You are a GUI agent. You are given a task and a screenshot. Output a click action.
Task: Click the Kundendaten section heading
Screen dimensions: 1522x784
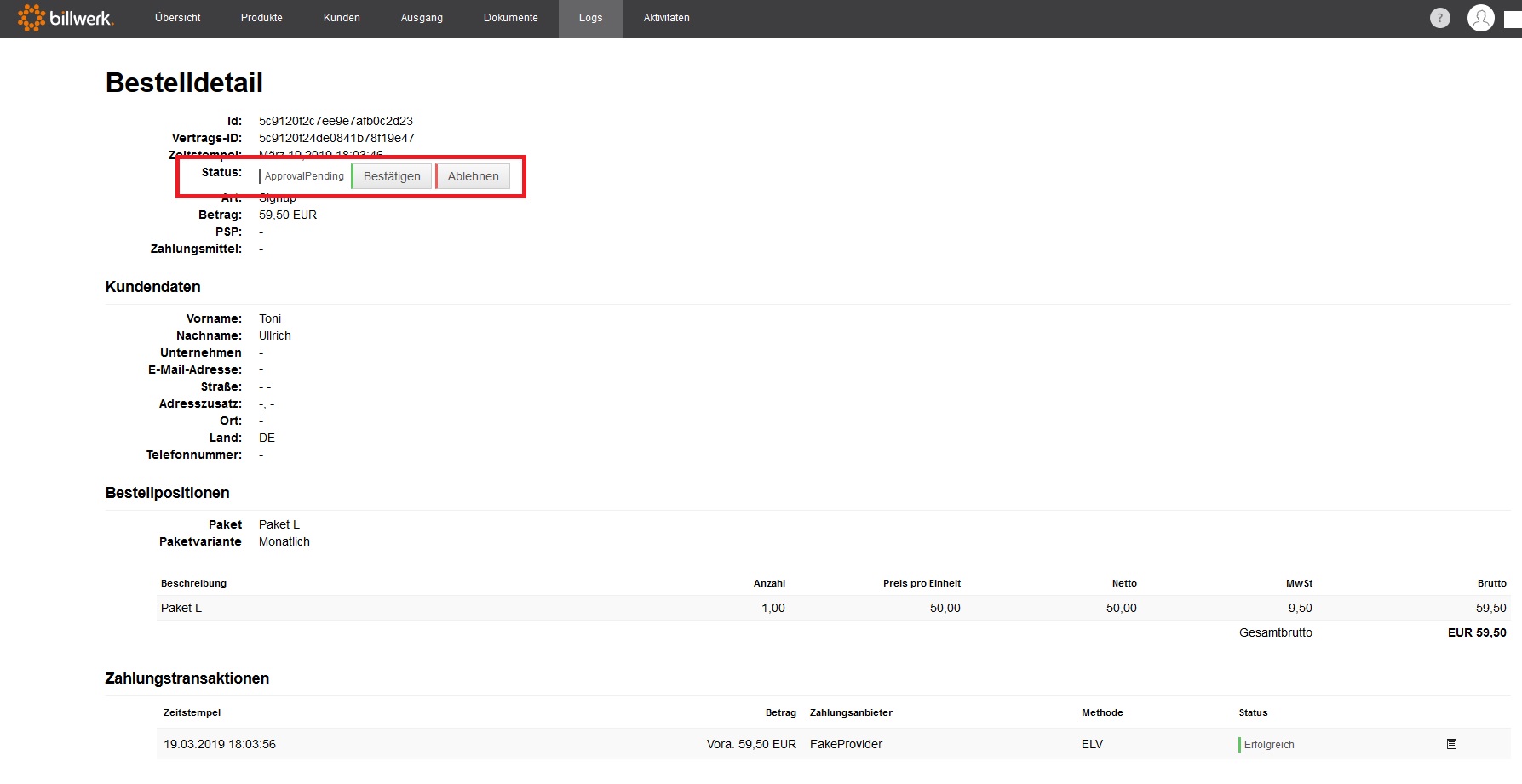pos(153,287)
